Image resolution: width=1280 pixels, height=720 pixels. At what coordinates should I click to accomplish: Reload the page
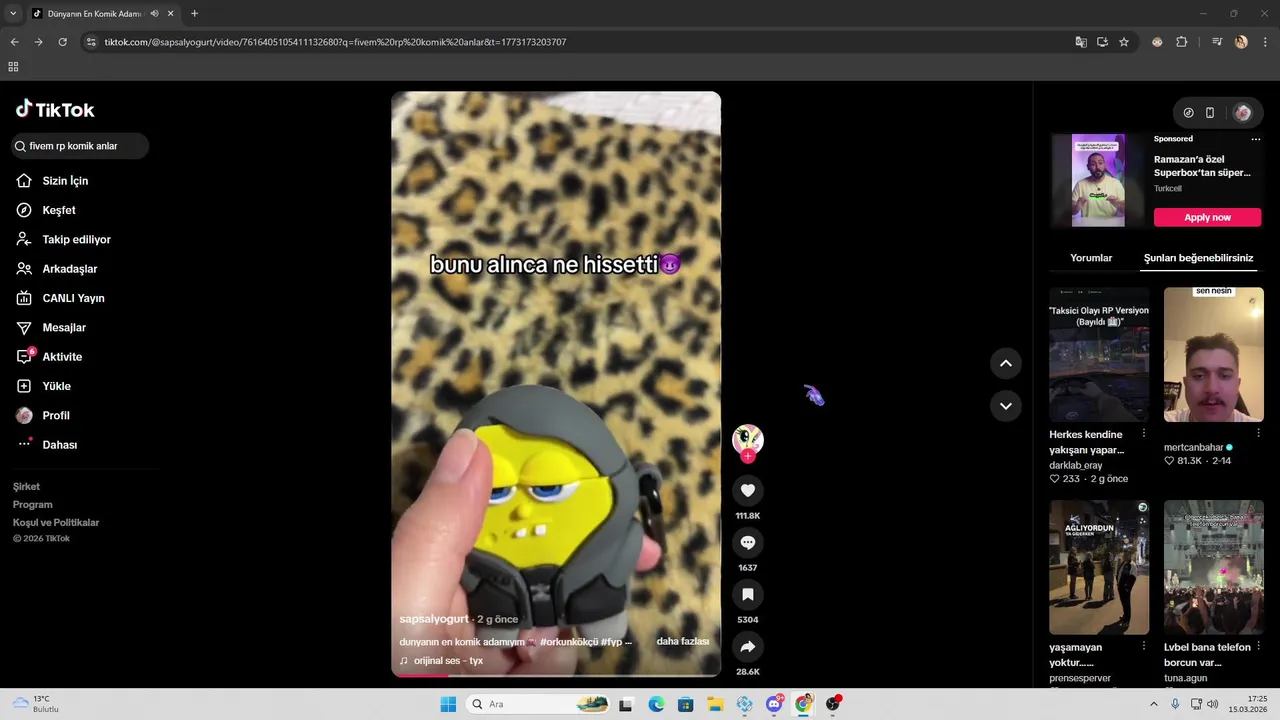(x=62, y=42)
